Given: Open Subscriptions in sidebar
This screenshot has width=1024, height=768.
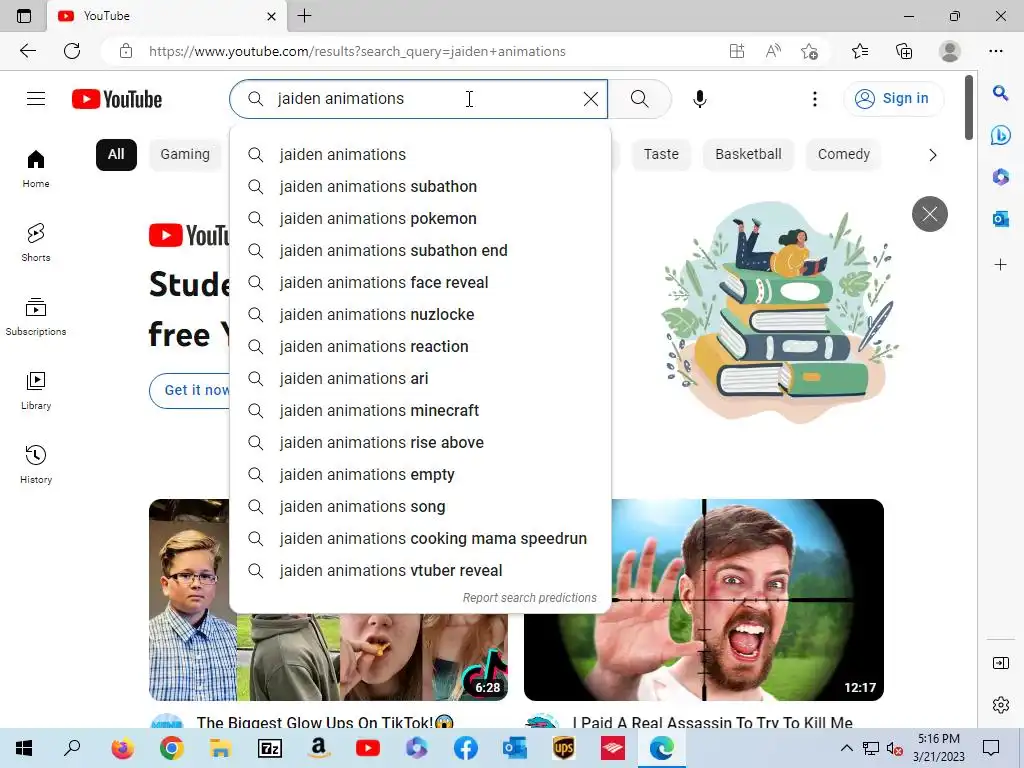Looking at the screenshot, I should pyautogui.click(x=36, y=317).
